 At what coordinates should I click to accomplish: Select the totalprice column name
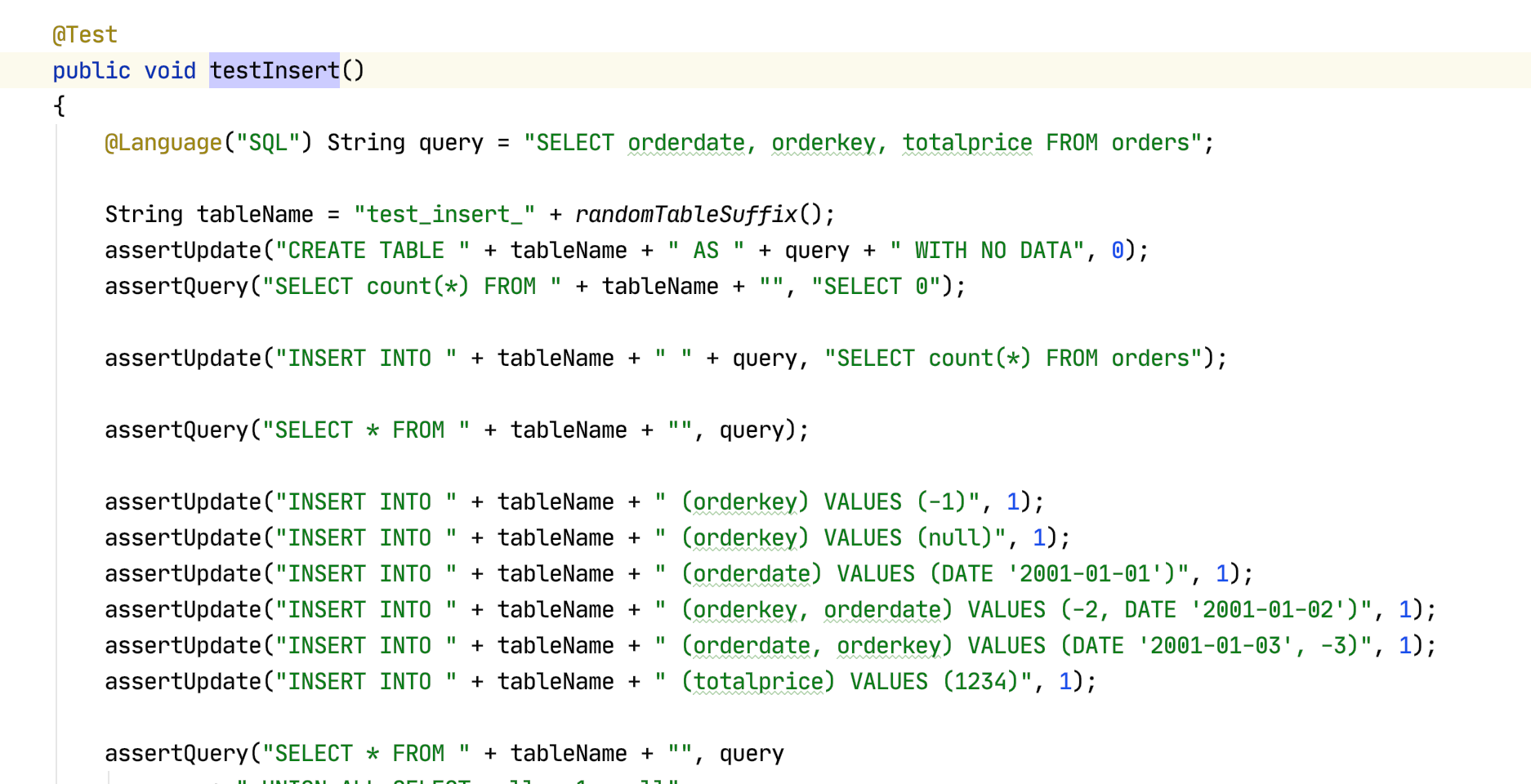[x=966, y=142]
